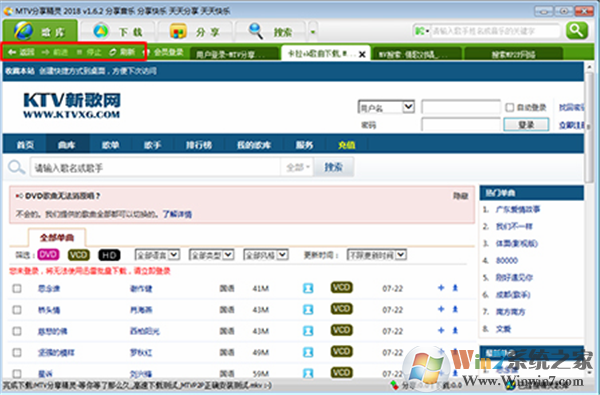The width and height of the screenshot is (600, 395).
Task: Go forward with the 前进 arrow
Action: [x=55, y=52]
